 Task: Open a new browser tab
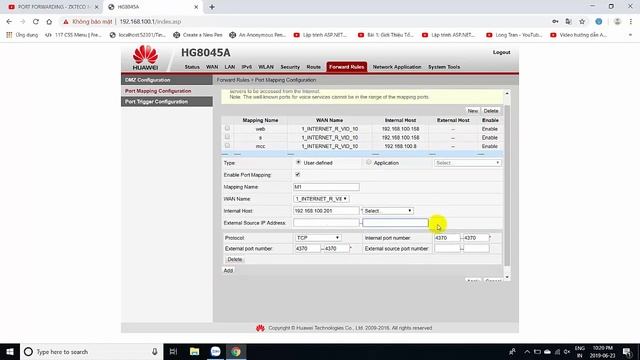212,7
